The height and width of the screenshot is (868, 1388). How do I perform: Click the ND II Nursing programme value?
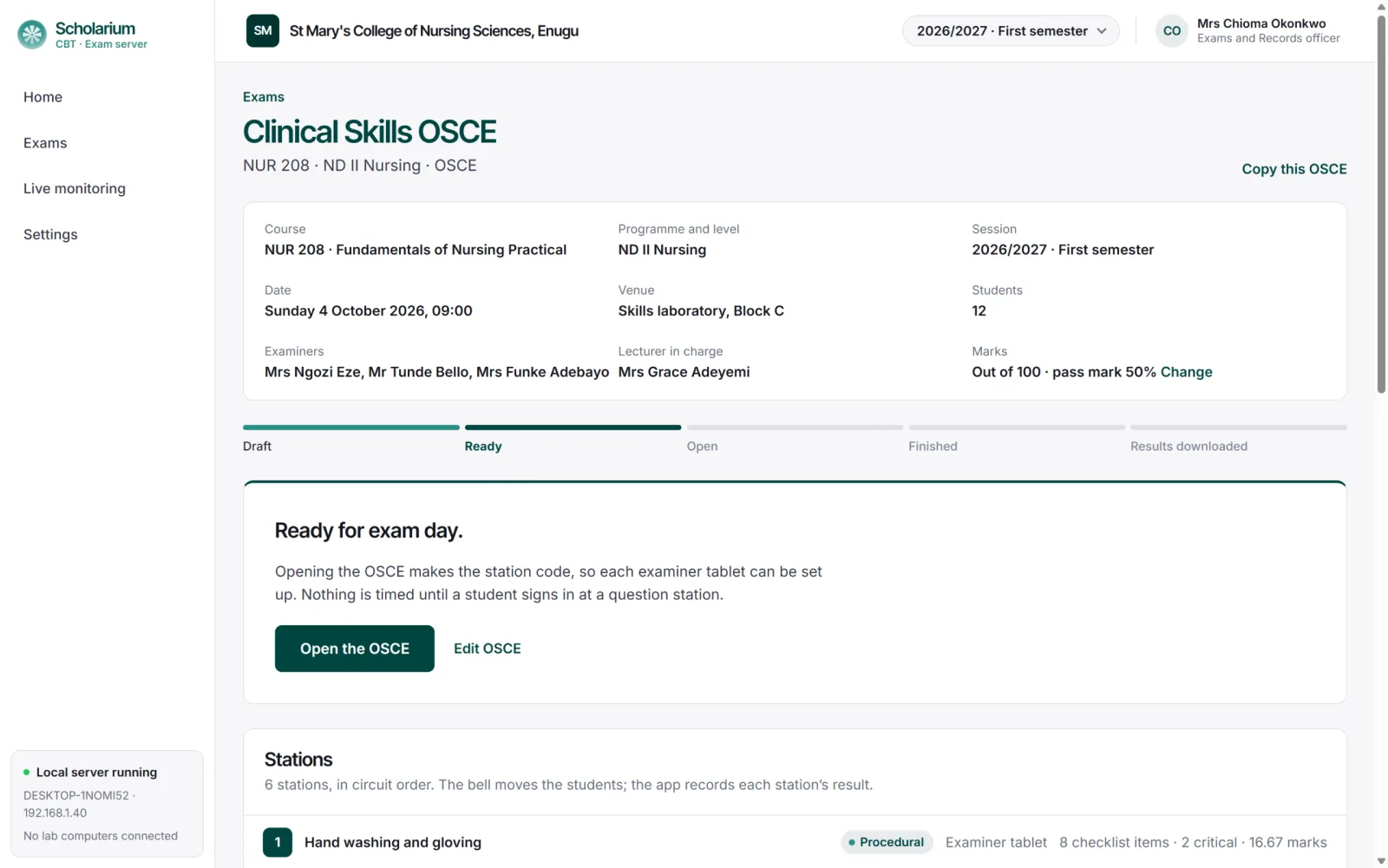click(x=662, y=250)
